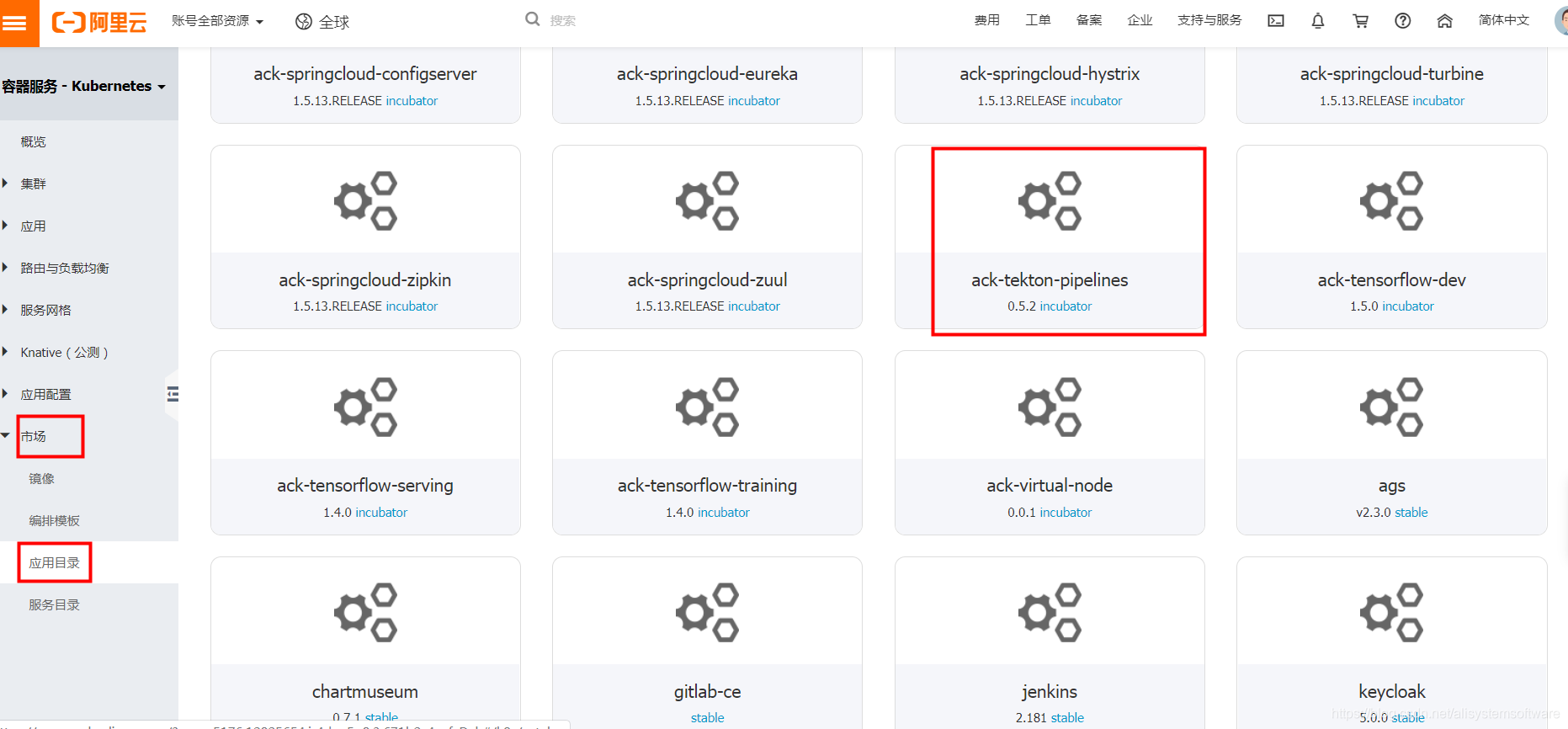Collapse sidebar using the handle icon
Image resolution: width=1568 pixels, height=729 pixels.
[173, 394]
